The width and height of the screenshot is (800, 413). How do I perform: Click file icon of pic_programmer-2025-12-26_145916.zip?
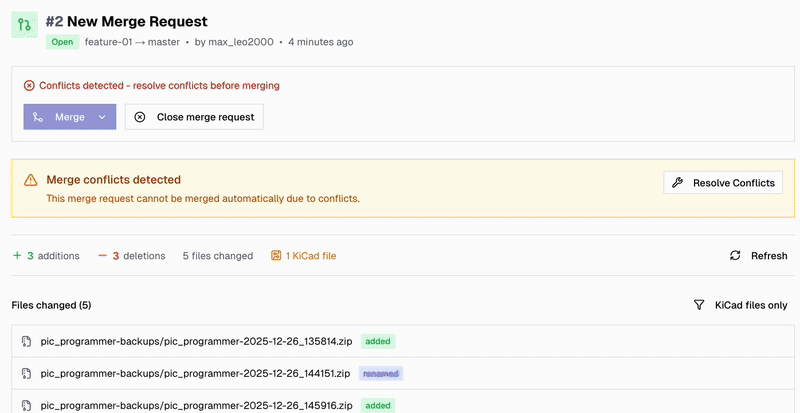[x=27, y=406]
